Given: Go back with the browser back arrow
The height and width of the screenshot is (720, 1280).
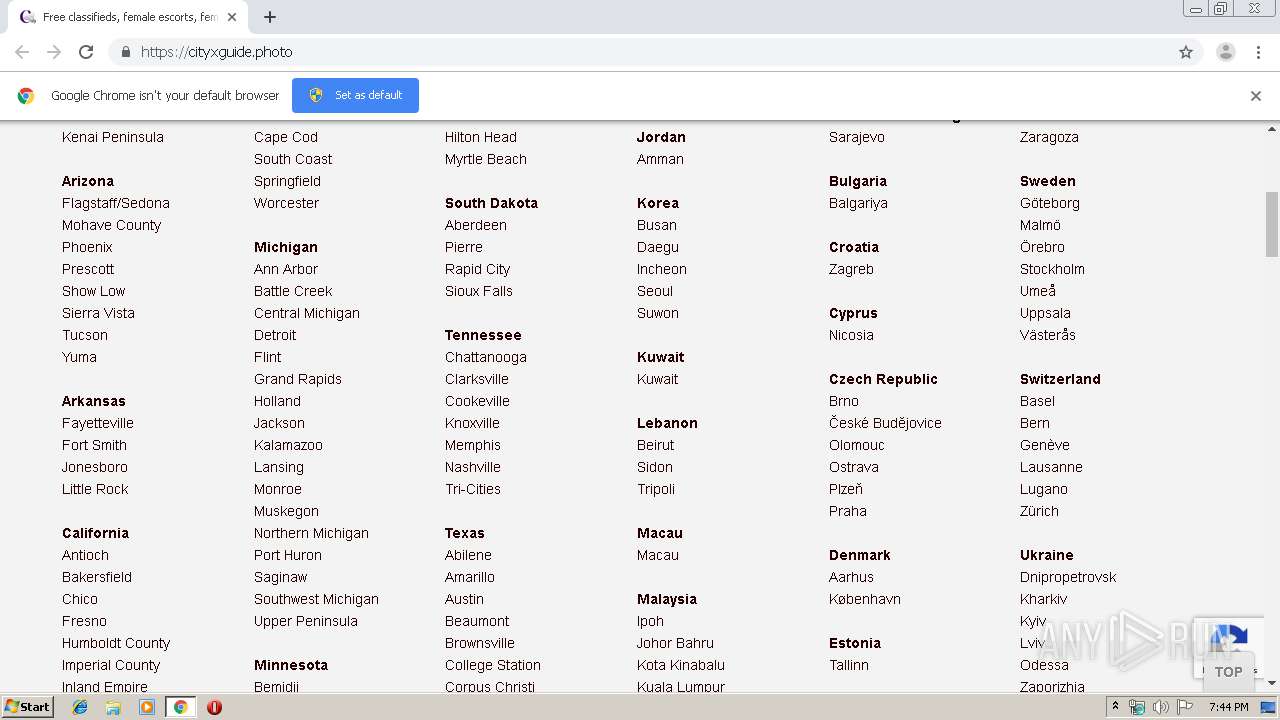Looking at the screenshot, I should click(x=22, y=52).
